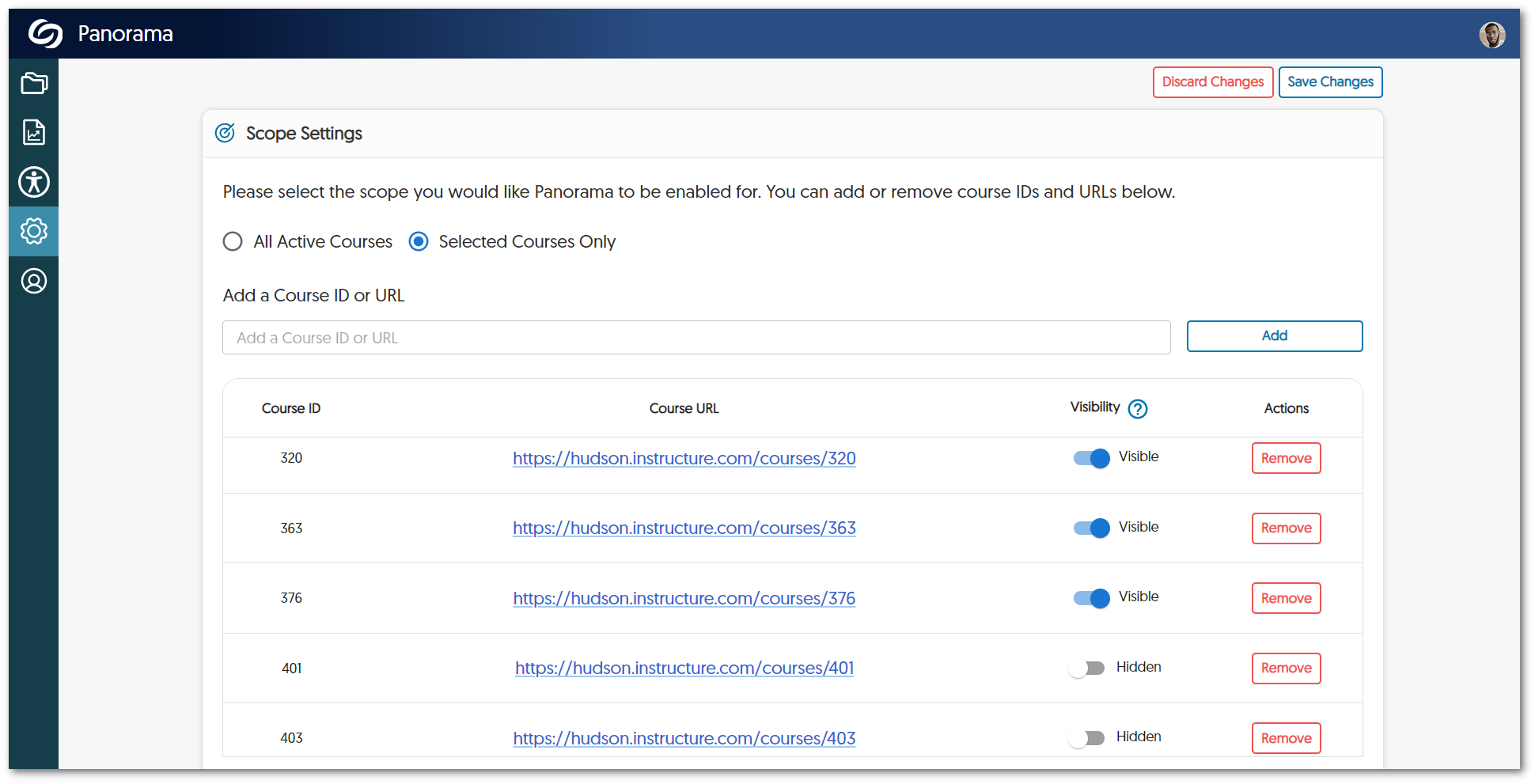
Task: Open the reports chart document icon
Action: coord(34,132)
